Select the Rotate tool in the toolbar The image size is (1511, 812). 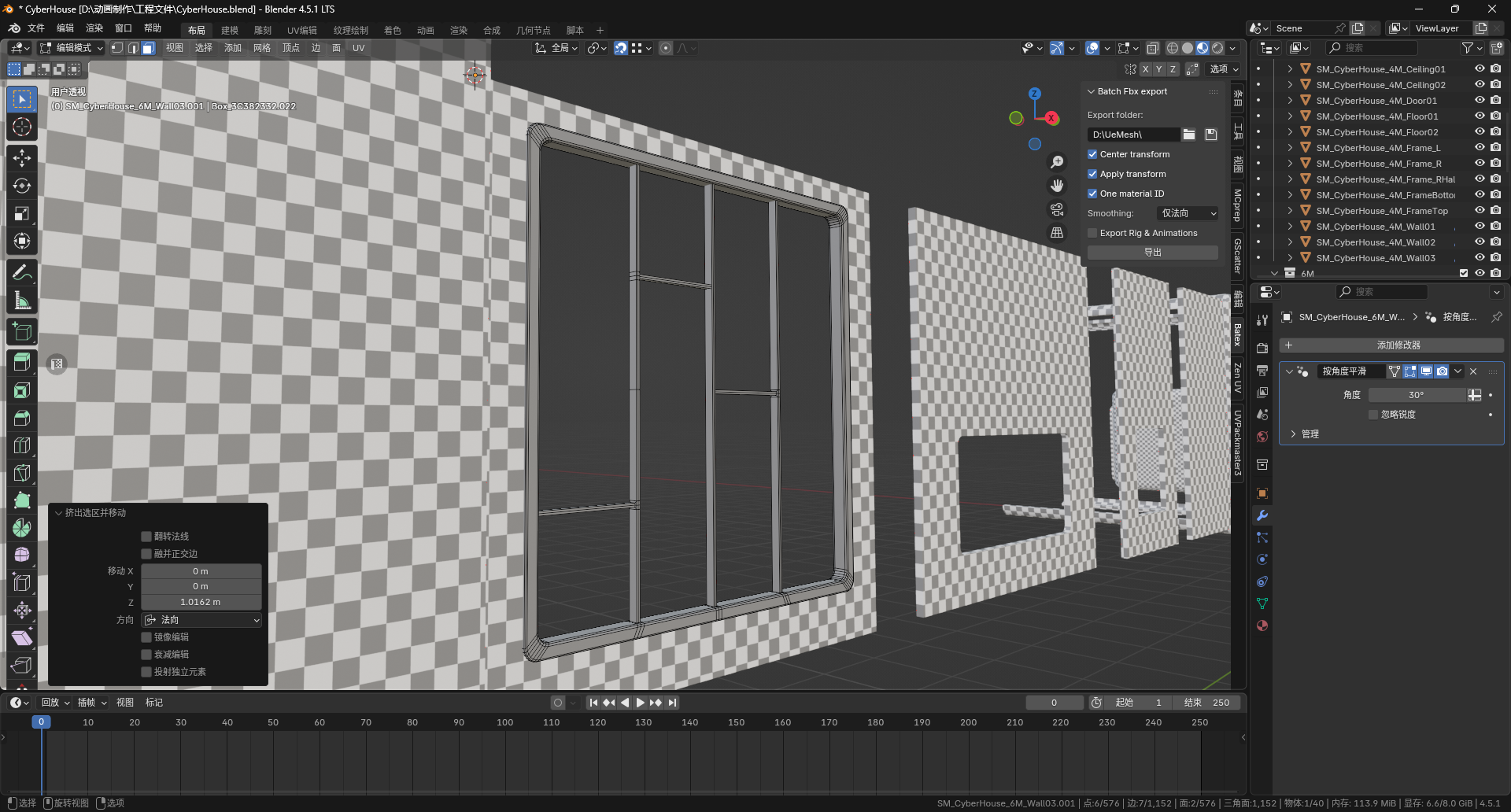22,186
